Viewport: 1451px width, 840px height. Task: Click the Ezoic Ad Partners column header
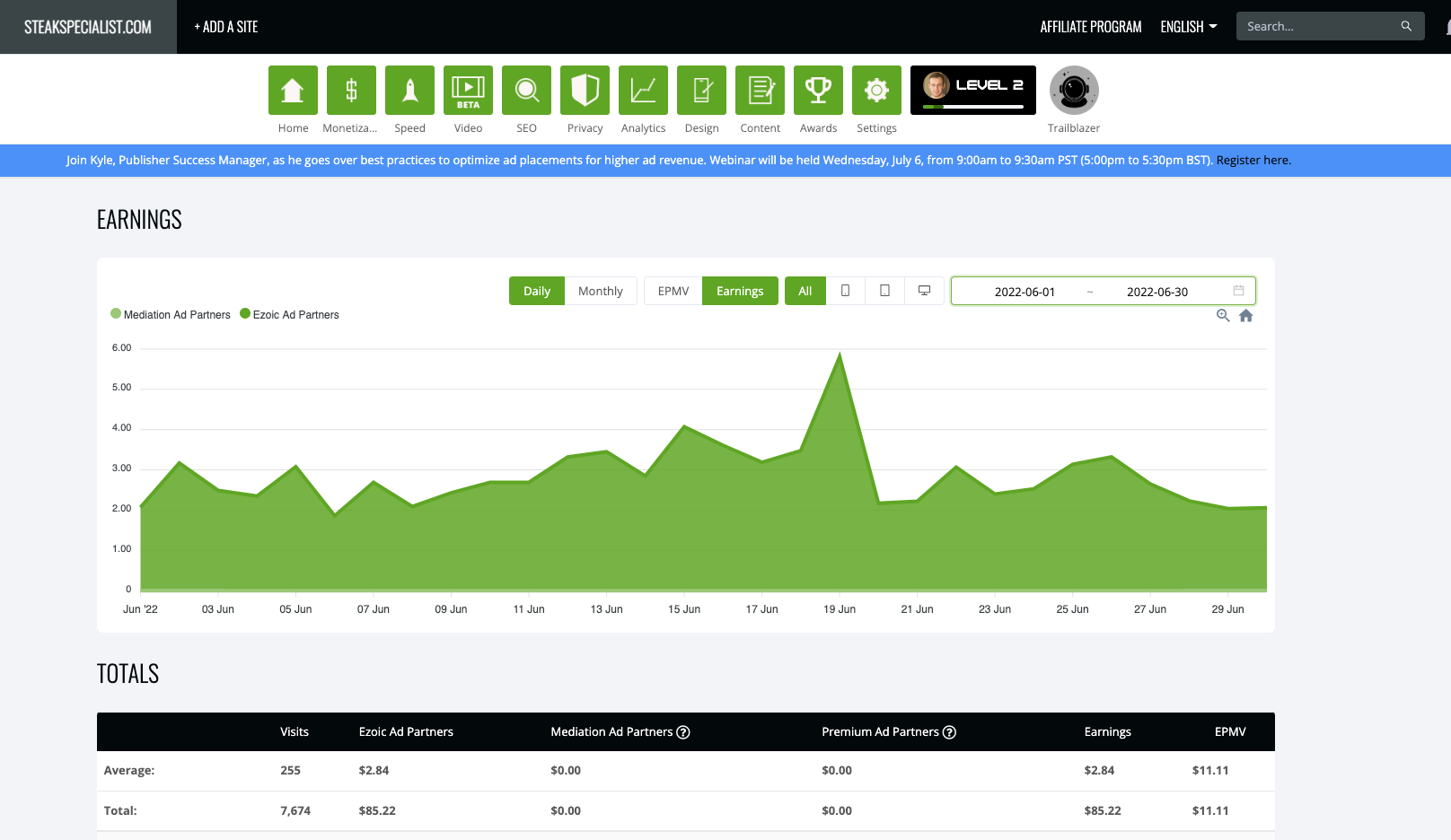406,732
